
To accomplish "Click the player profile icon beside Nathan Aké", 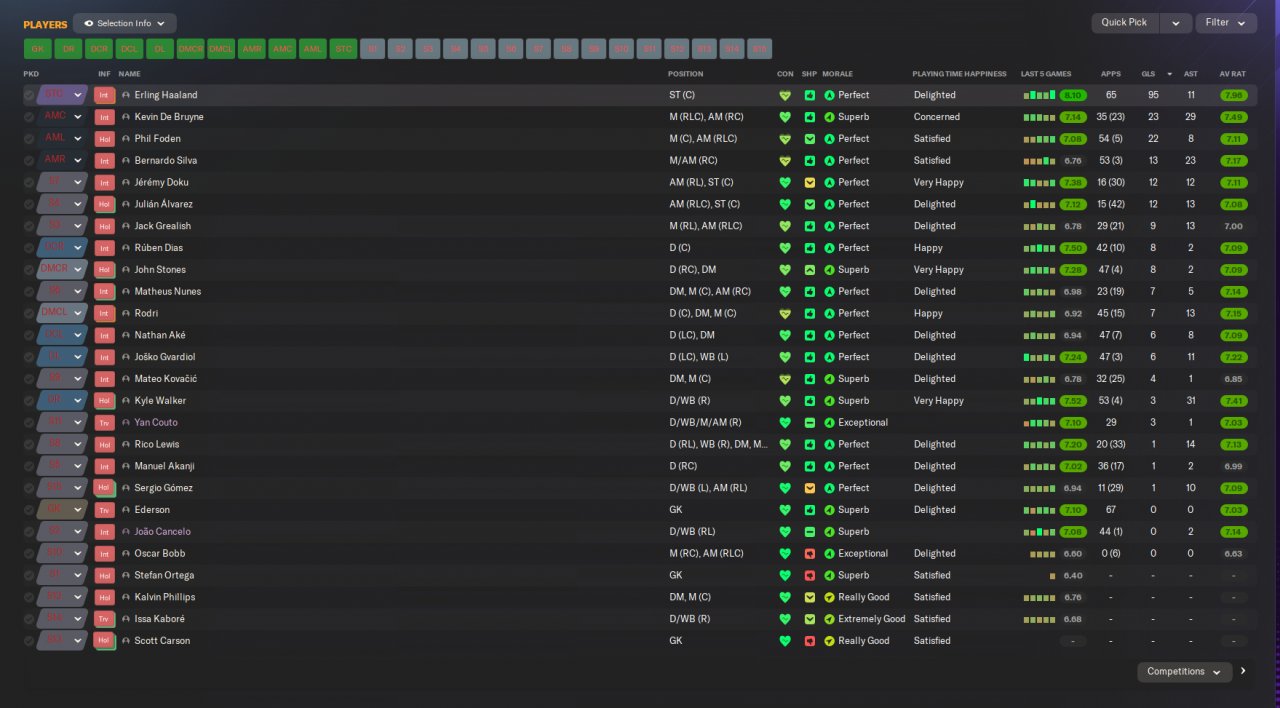I will point(126,335).
